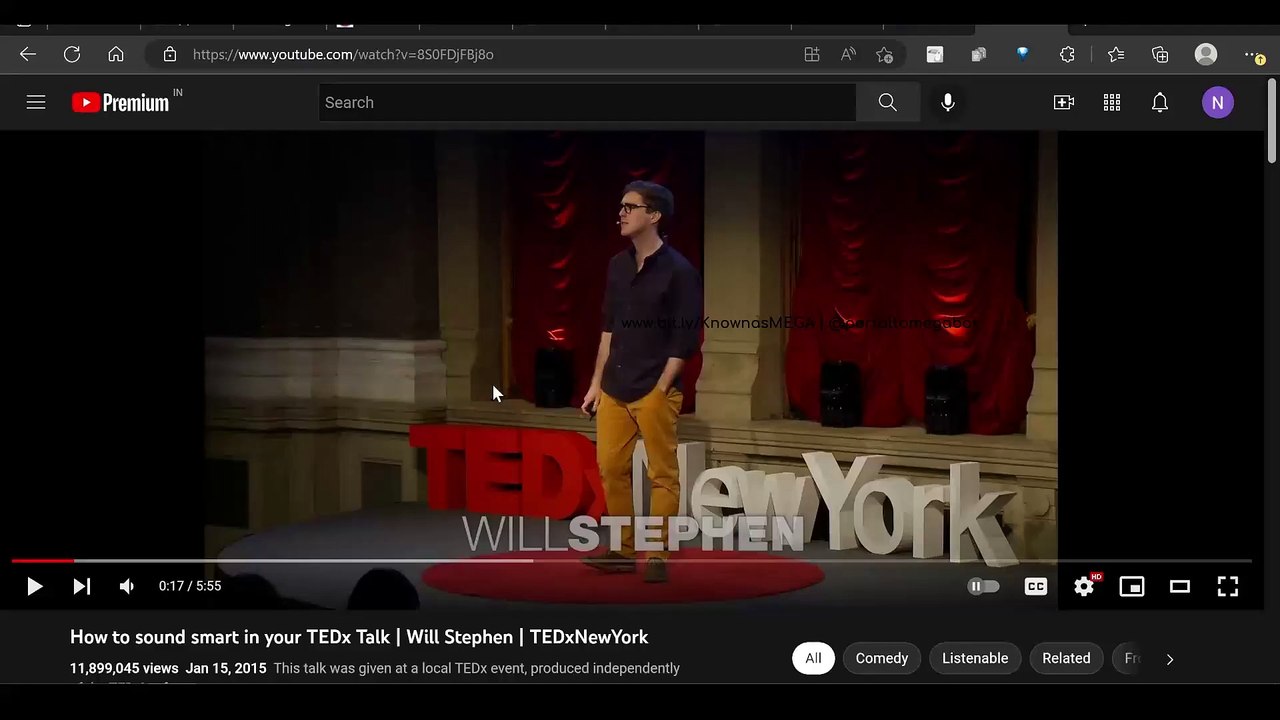Add this page to favorites
Screen dimensions: 1280x720
pyautogui.click(x=884, y=54)
